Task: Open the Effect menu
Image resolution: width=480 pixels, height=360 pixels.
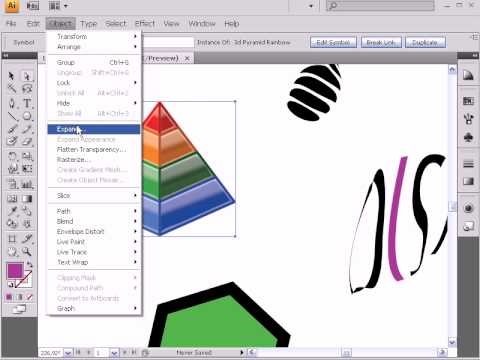Action: click(145, 24)
